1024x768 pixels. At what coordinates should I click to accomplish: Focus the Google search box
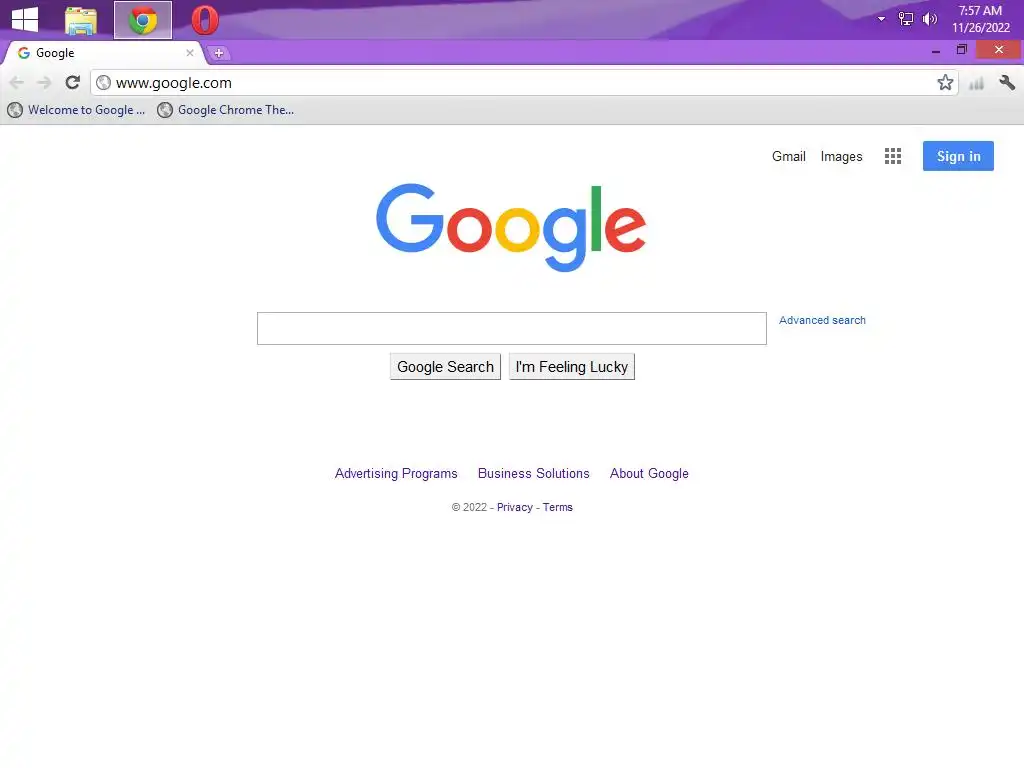511,328
